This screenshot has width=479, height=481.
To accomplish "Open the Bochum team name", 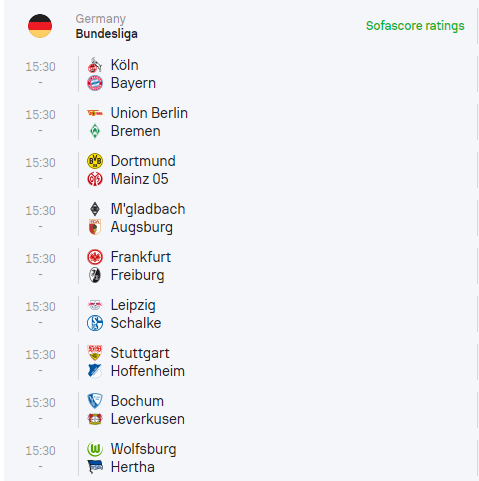I will tap(137, 401).
